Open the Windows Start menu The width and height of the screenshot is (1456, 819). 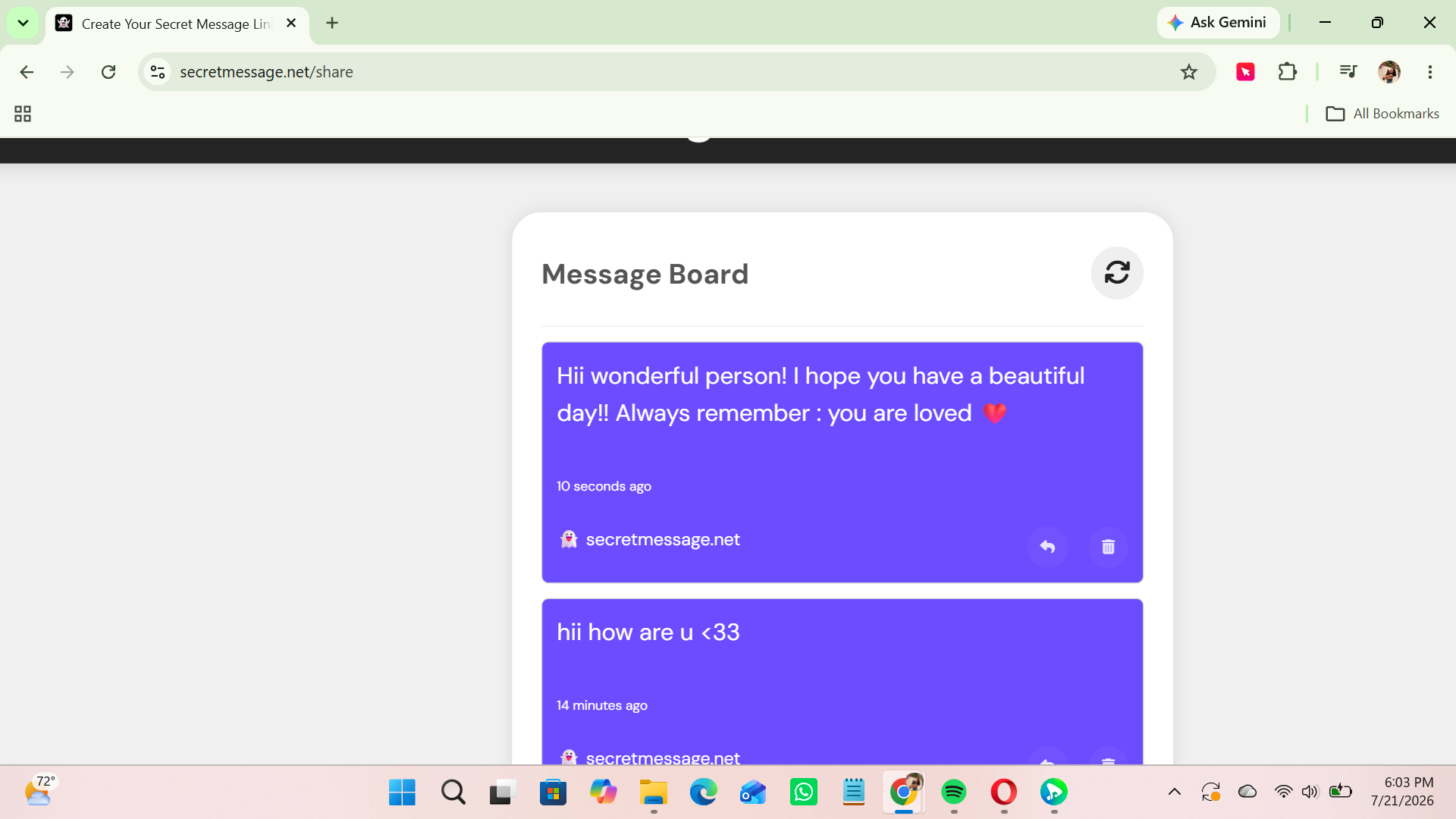pos(402,792)
